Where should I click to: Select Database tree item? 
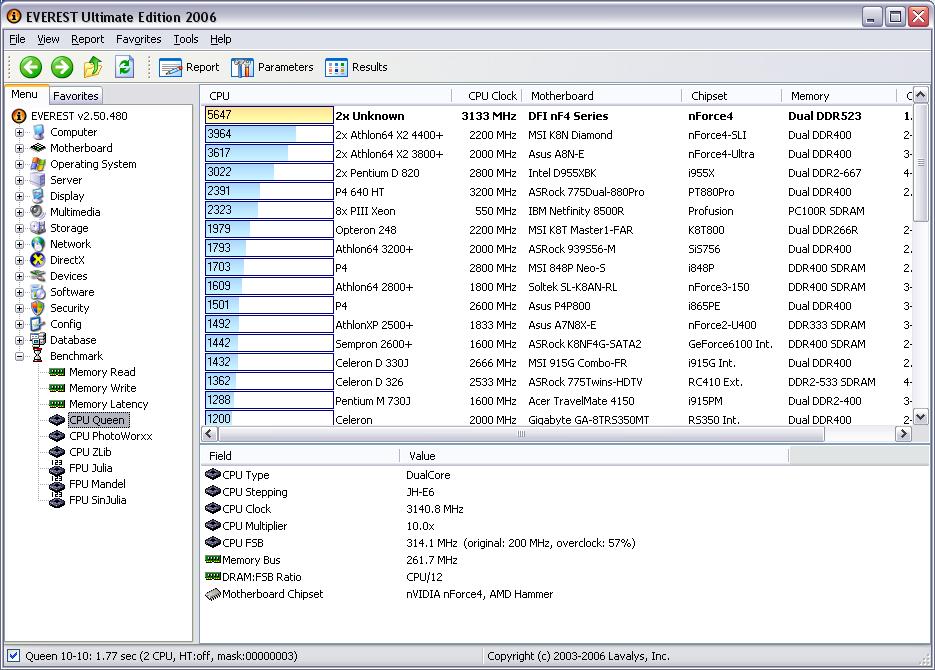click(x=73, y=340)
